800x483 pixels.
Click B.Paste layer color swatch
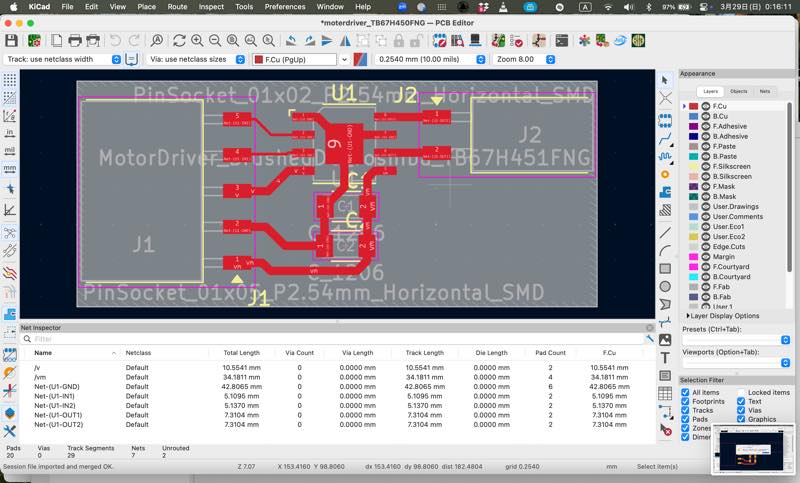point(693,157)
